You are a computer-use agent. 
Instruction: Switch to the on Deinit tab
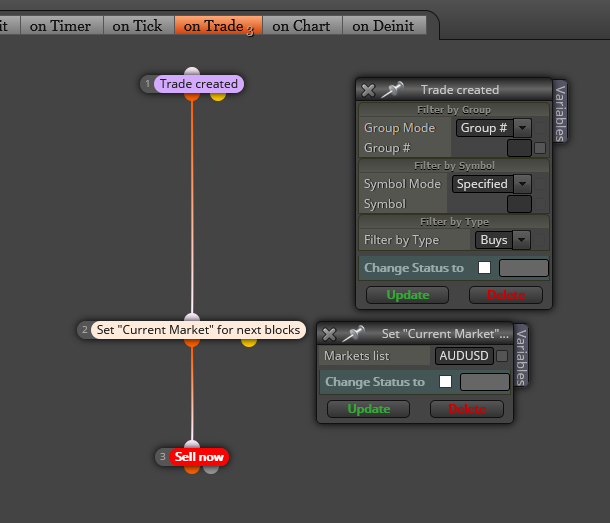(384, 26)
